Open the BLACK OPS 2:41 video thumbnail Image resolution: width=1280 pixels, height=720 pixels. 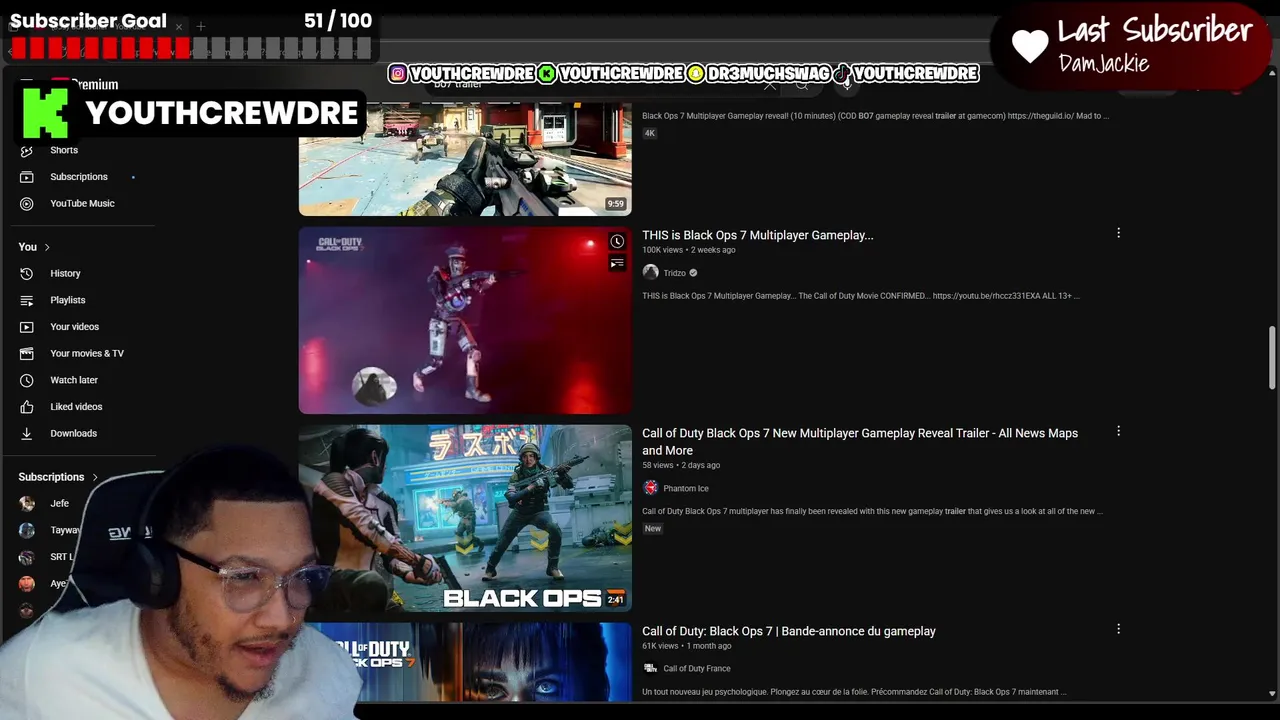tap(465, 518)
